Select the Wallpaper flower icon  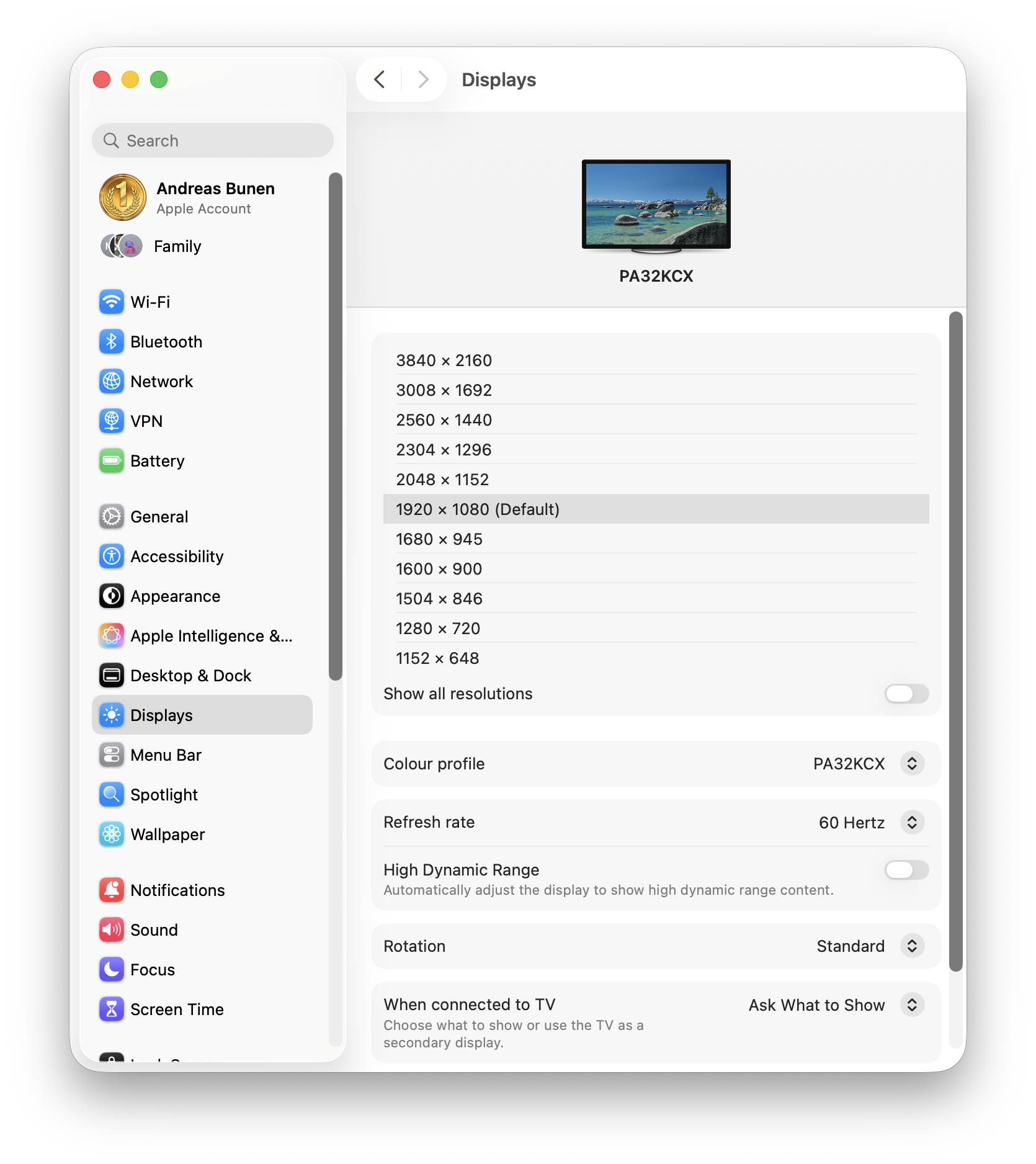(112, 835)
